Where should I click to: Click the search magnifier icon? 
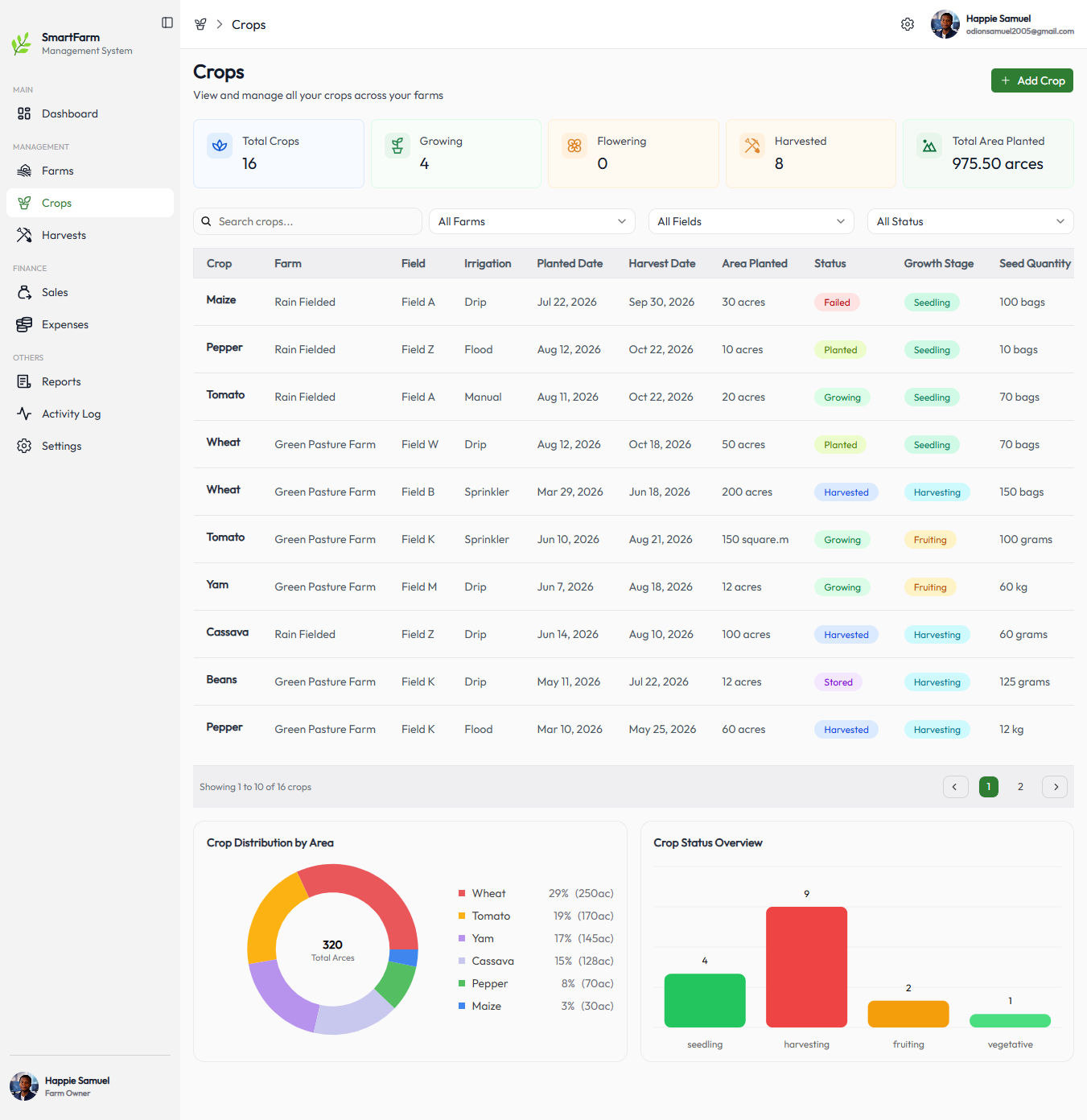point(207,221)
